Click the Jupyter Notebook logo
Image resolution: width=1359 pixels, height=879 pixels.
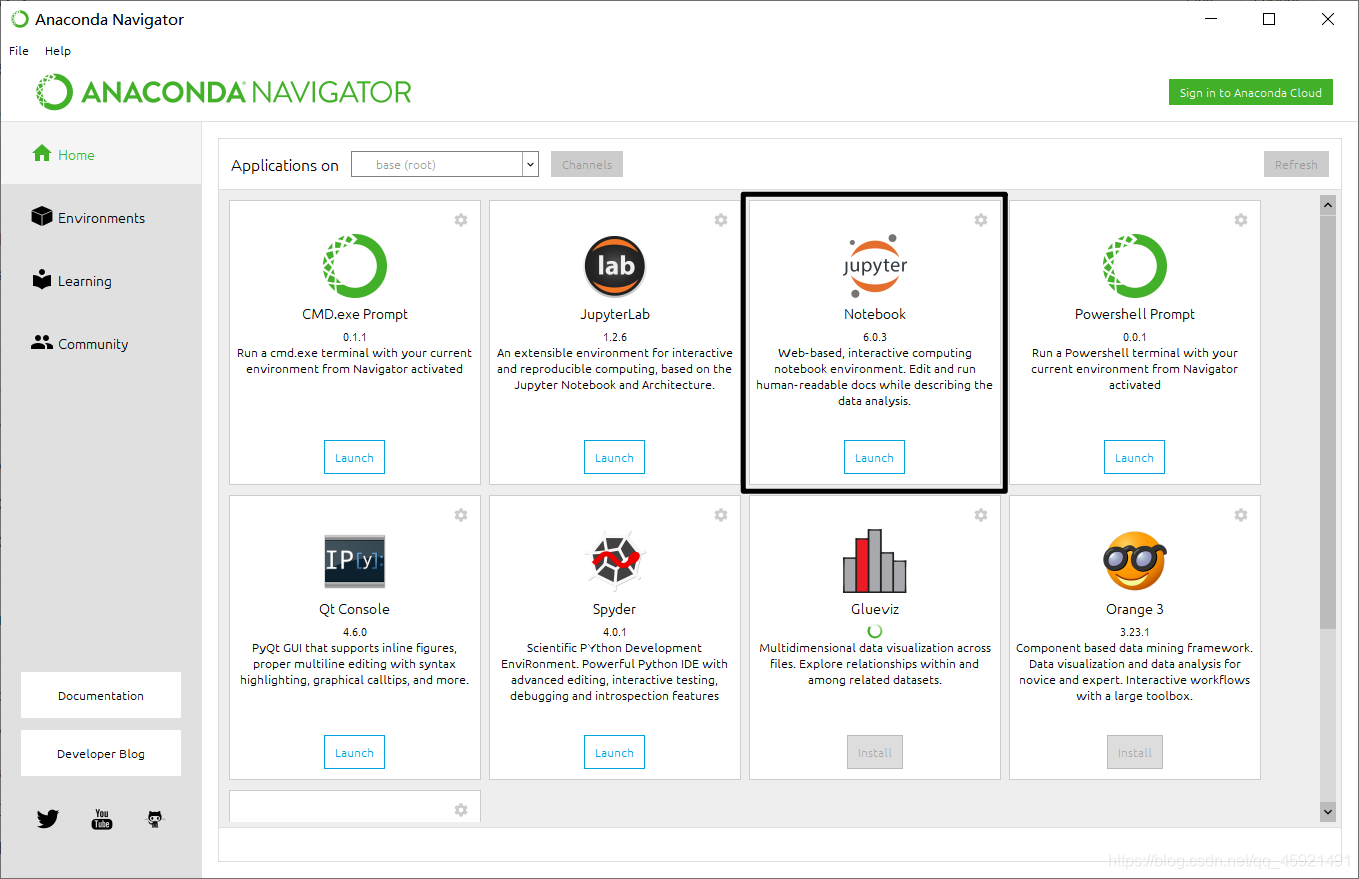tap(875, 266)
